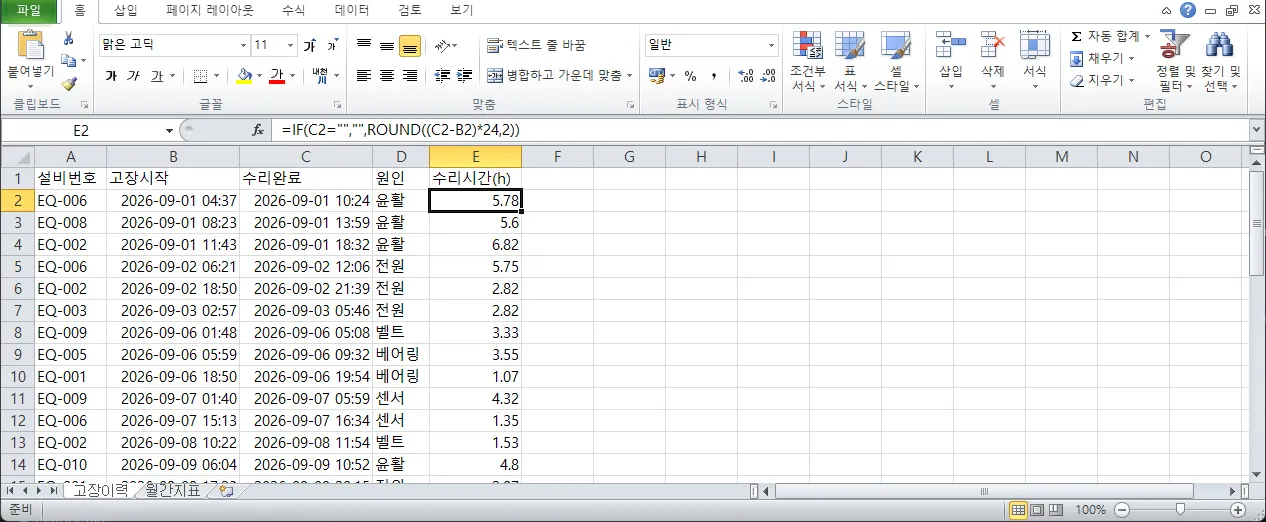
Task: Open the number format 일반 dropdown
Action: pos(772,45)
